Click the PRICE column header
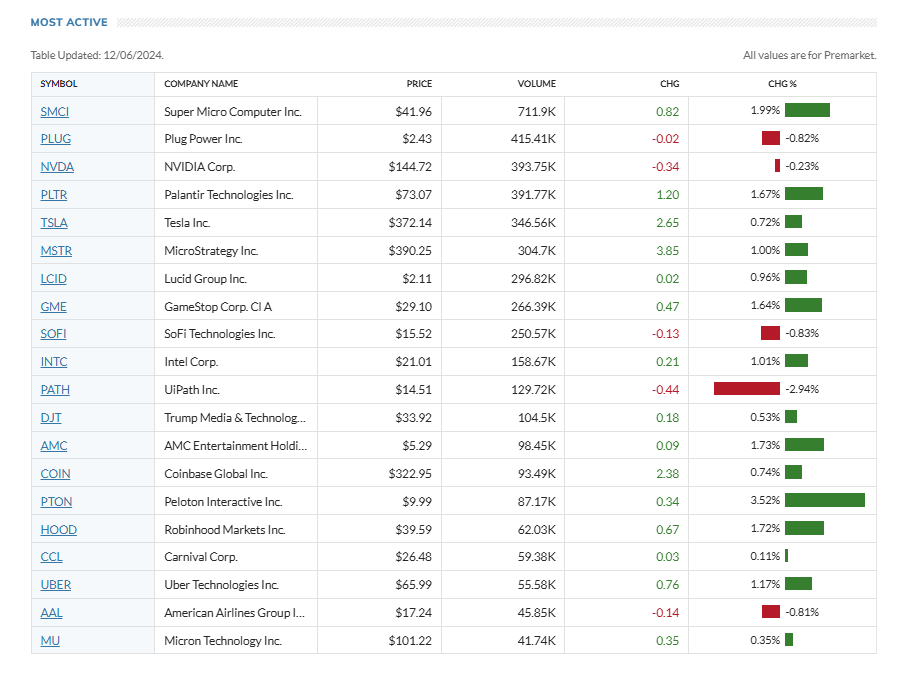Screen dimensions: 910x673 click(x=419, y=84)
